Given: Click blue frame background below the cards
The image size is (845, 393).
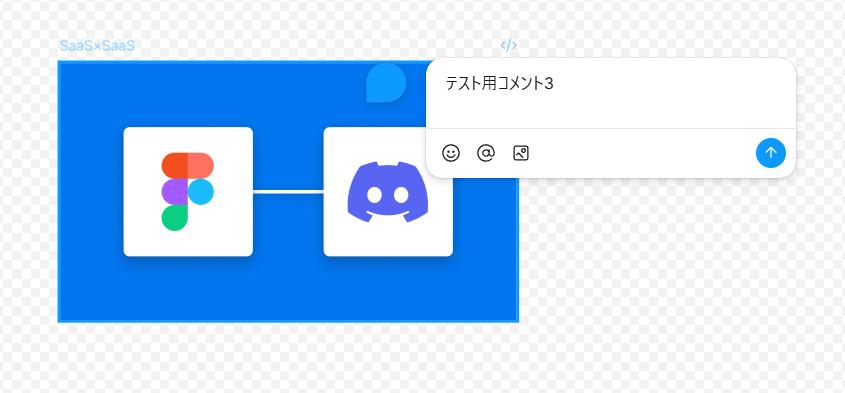Looking at the screenshot, I should coord(288,288).
